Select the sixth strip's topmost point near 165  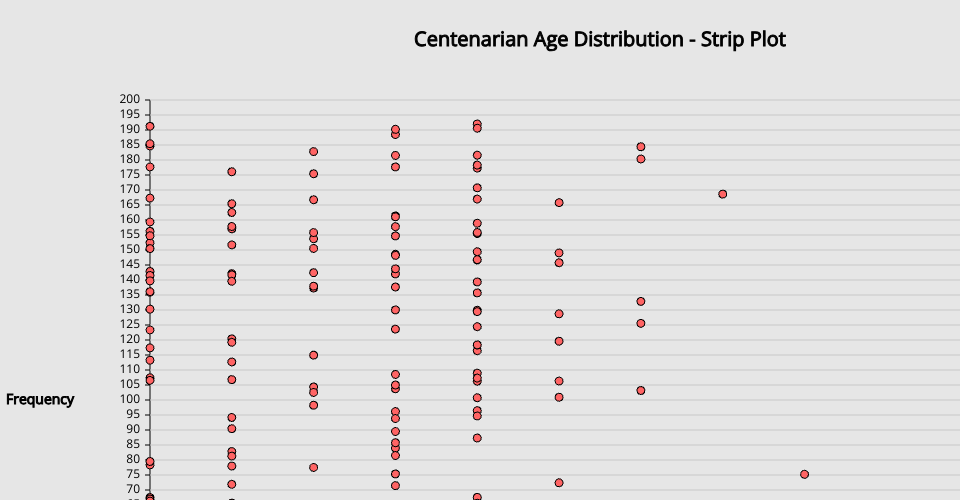(559, 203)
